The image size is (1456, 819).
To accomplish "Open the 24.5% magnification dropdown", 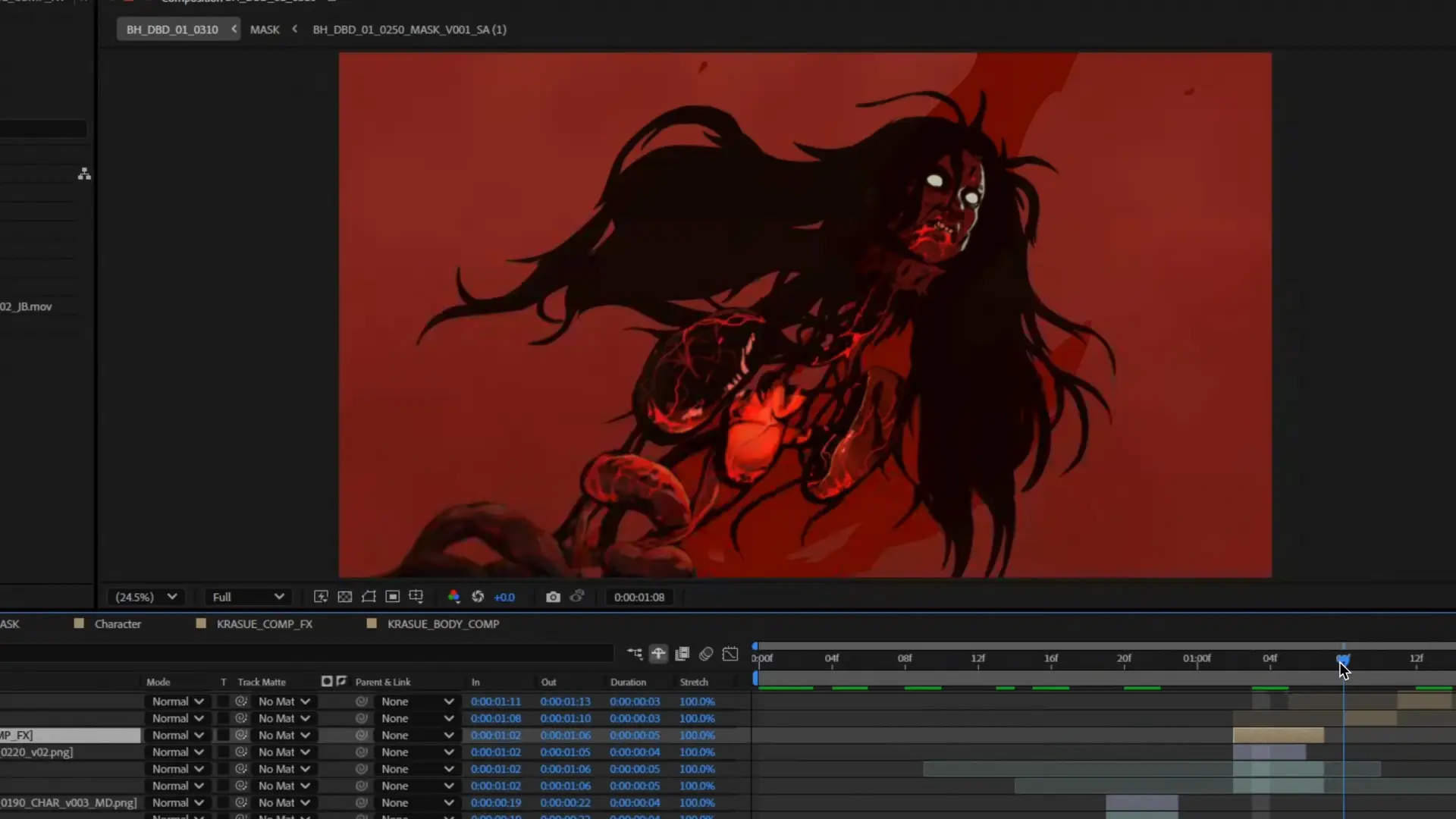I will [146, 597].
